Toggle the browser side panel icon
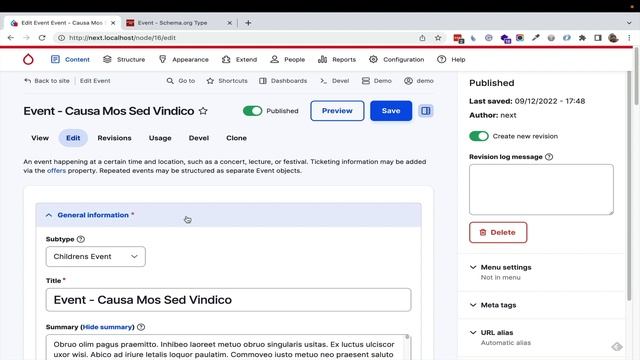The width and height of the screenshot is (640, 360). [x=598, y=38]
